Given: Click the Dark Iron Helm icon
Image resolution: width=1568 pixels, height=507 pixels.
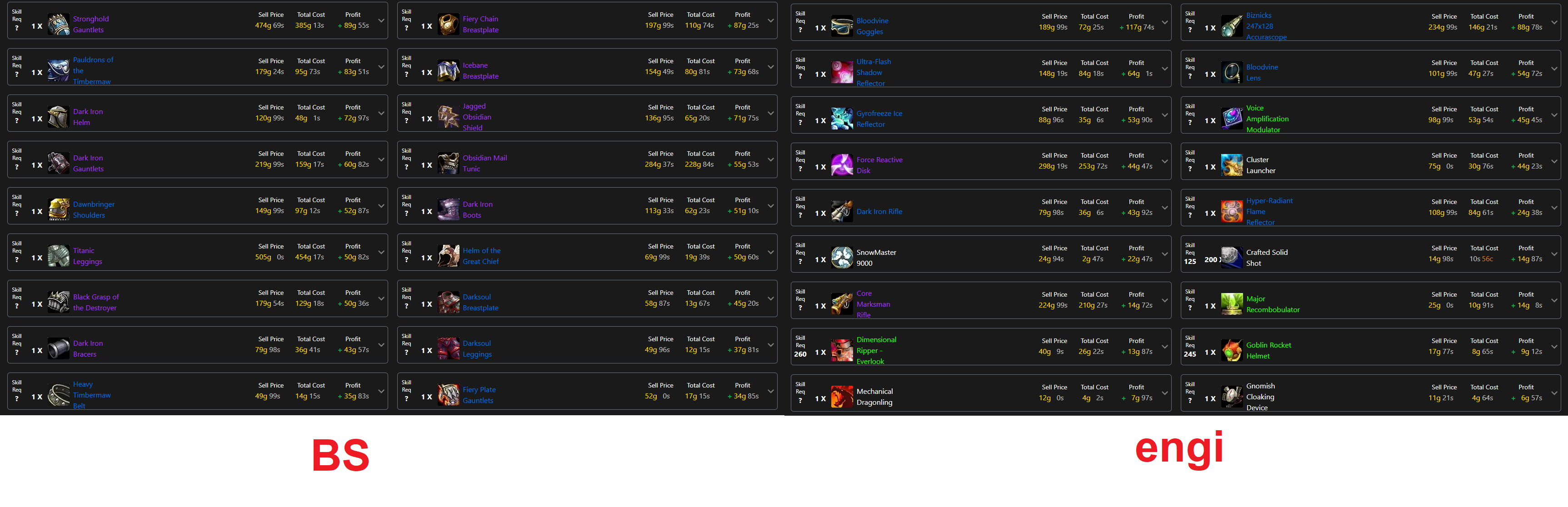Looking at the screenshot, I should coord(59,117).
